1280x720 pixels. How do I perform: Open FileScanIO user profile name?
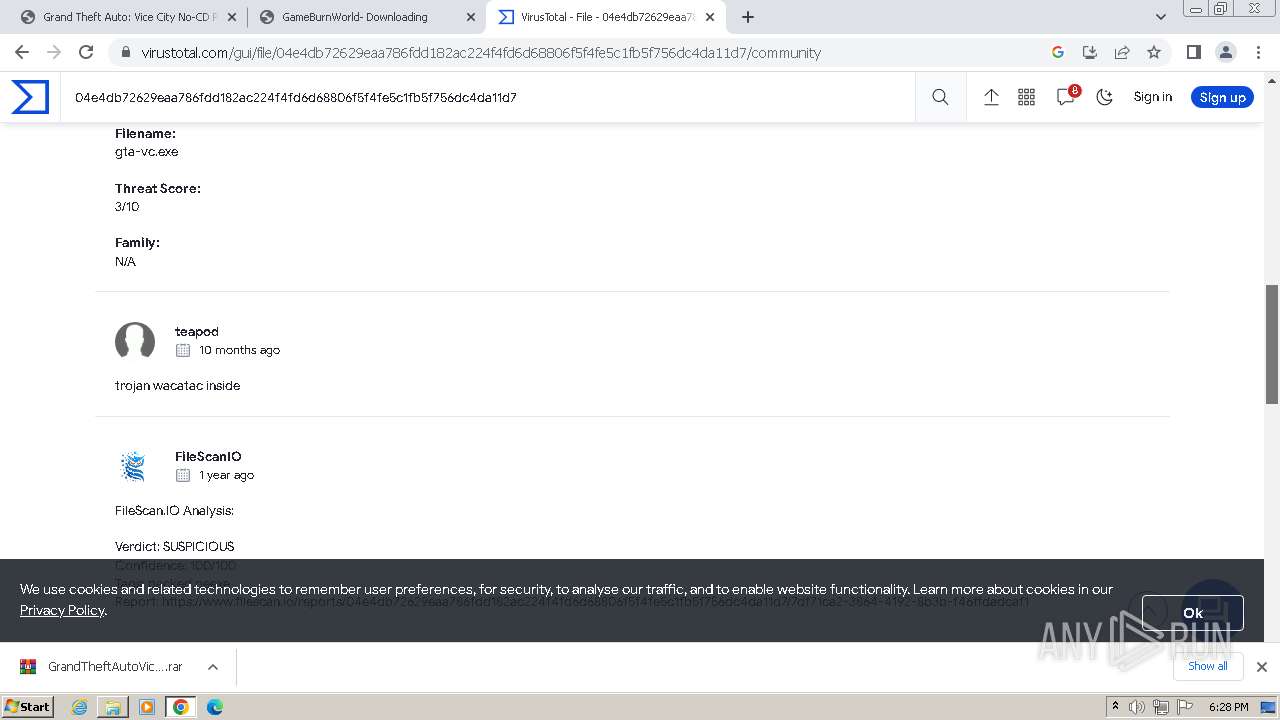pos(208,456)
